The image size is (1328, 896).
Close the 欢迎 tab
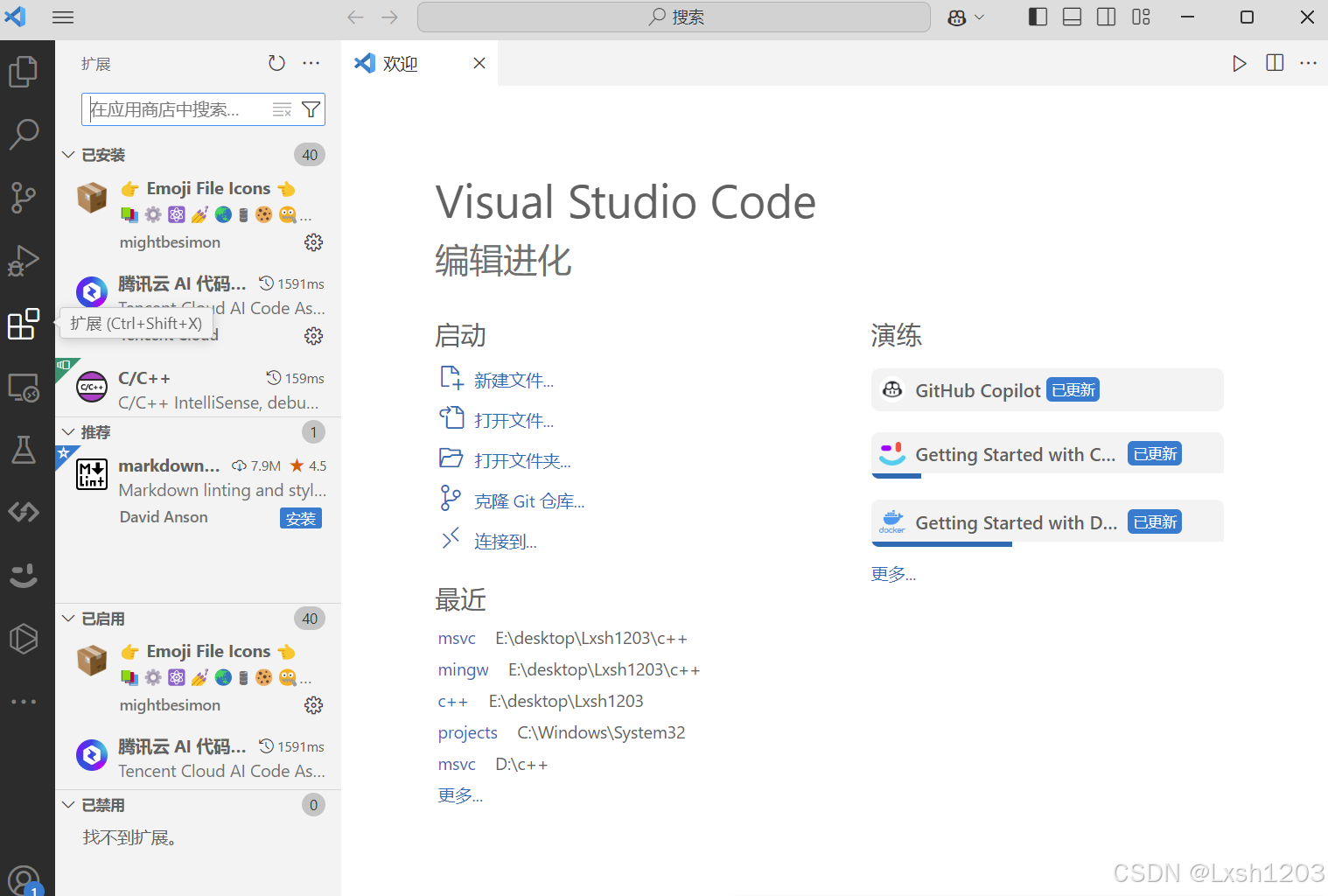(479, 63)
